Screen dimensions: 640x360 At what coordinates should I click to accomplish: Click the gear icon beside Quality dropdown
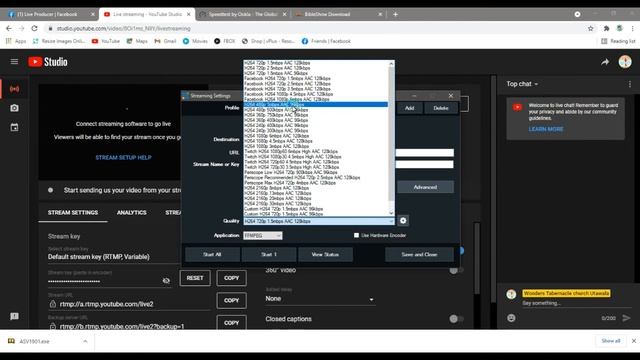tap(403, 221)
